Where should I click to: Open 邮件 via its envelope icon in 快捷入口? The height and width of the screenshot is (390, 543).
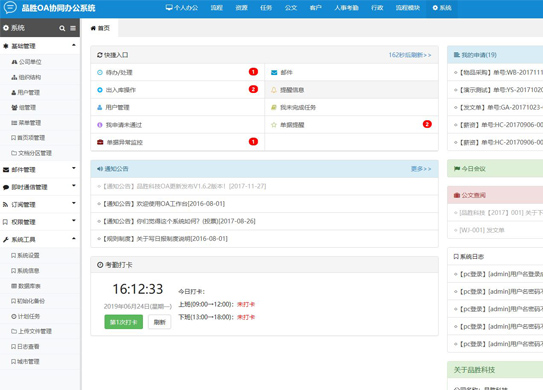pos(274,72)
